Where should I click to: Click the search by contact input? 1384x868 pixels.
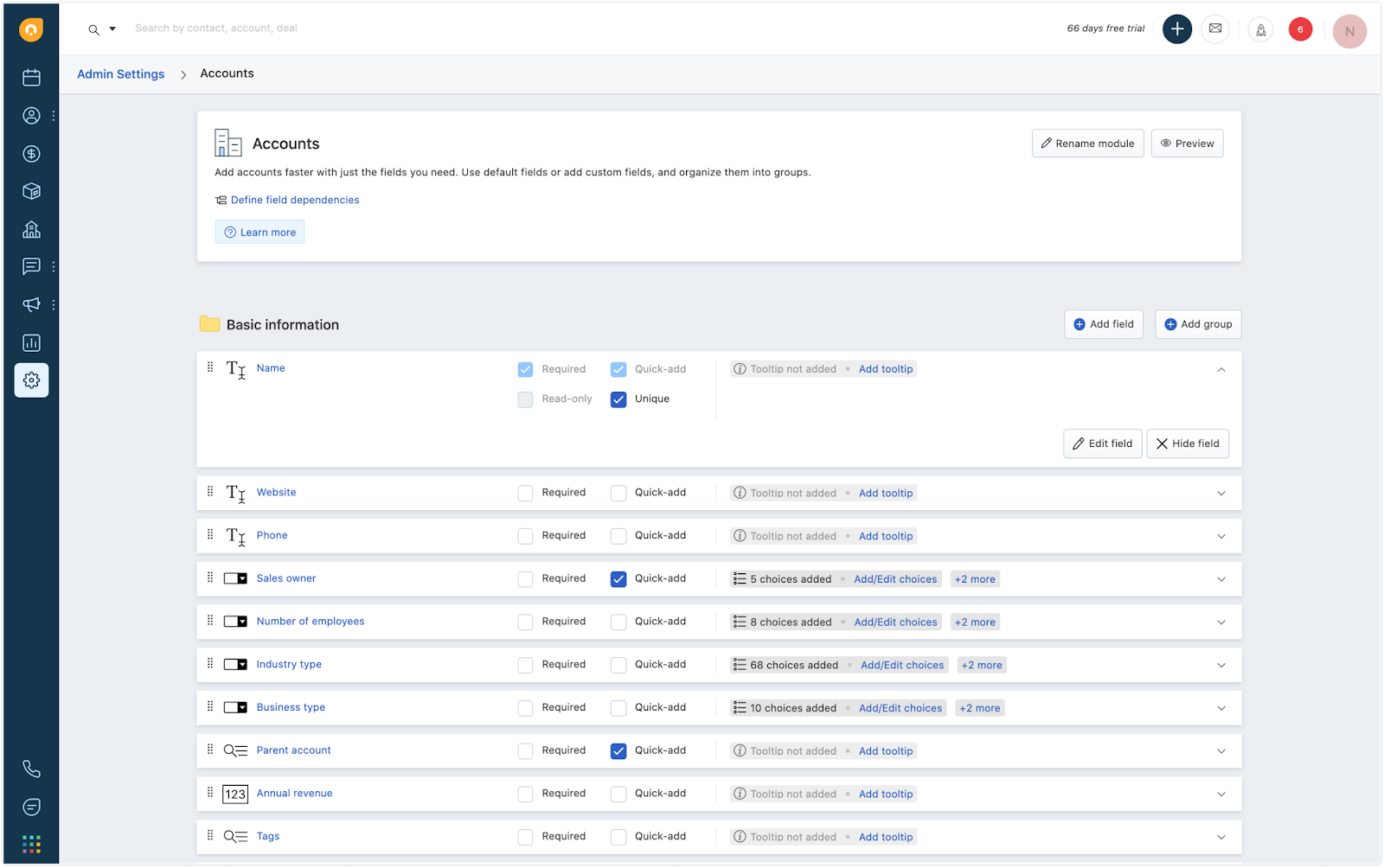click(216, 29)
